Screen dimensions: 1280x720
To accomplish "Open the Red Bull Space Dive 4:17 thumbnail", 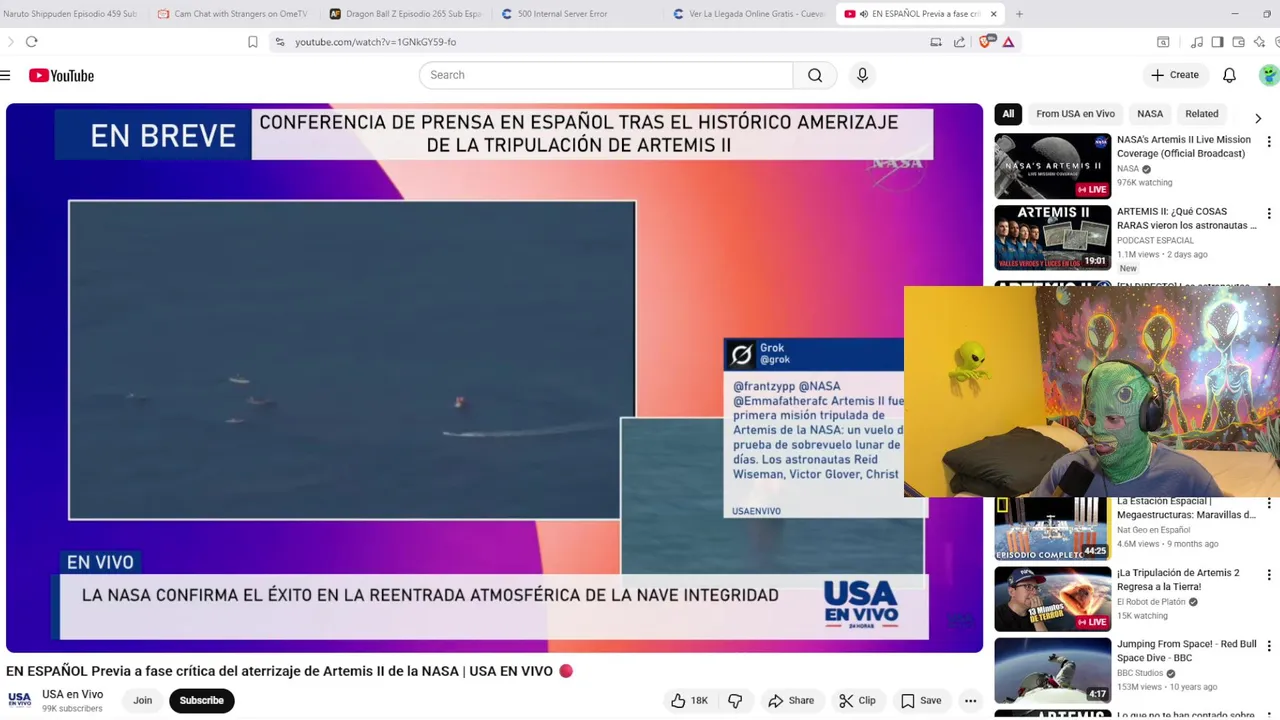I will pyautogui.click(x=1052, y=671).
